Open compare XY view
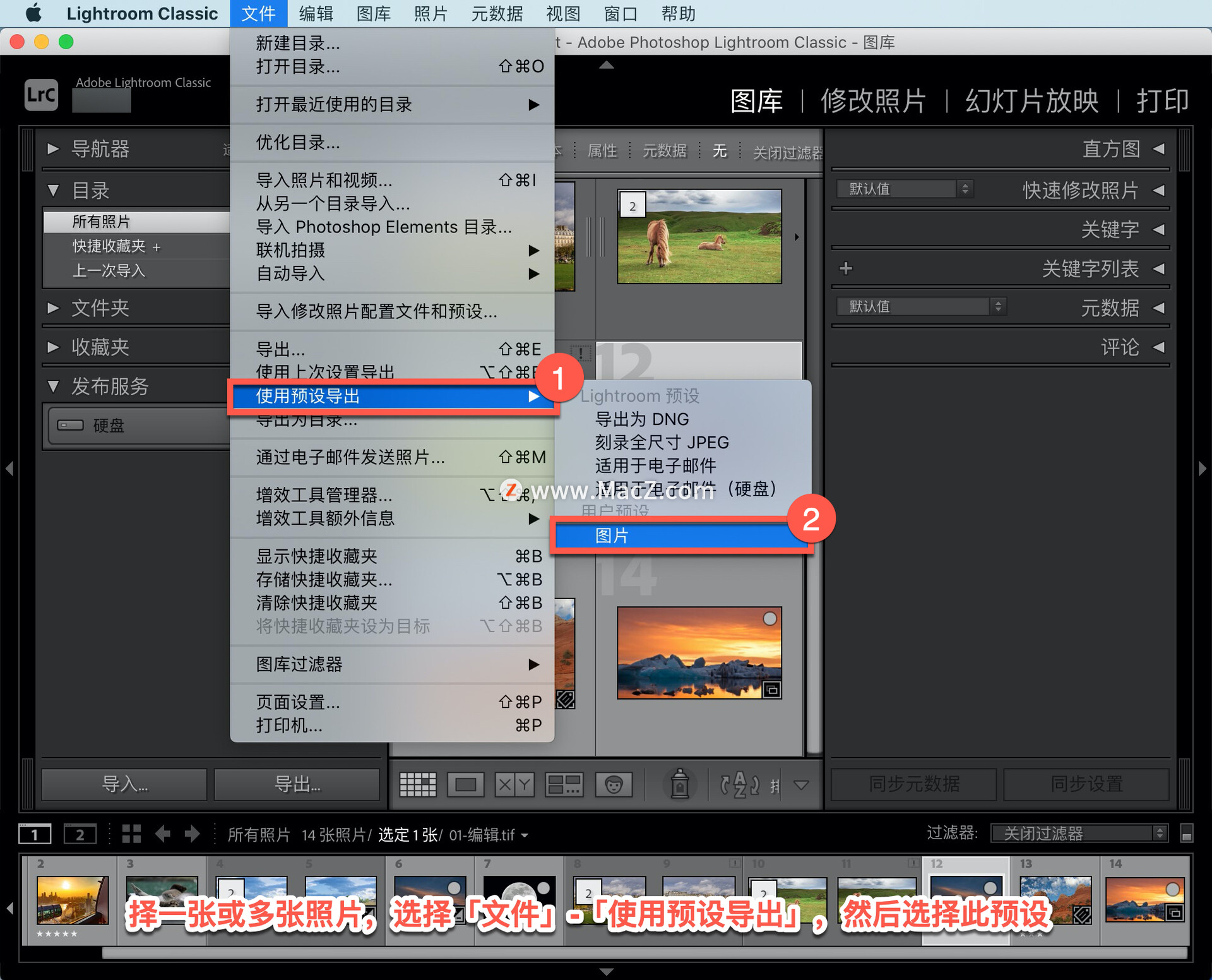The width and height of the screenshot is (1212, 980). pos(514,785)
